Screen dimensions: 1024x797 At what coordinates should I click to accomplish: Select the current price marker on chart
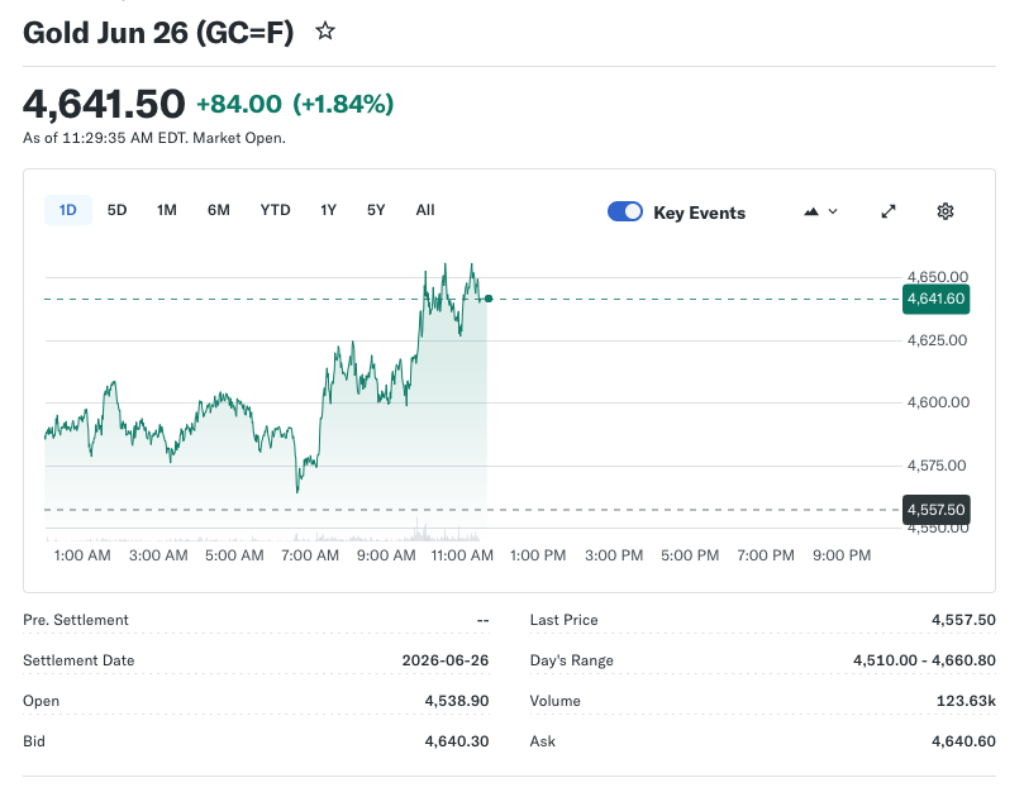(487, 298)
